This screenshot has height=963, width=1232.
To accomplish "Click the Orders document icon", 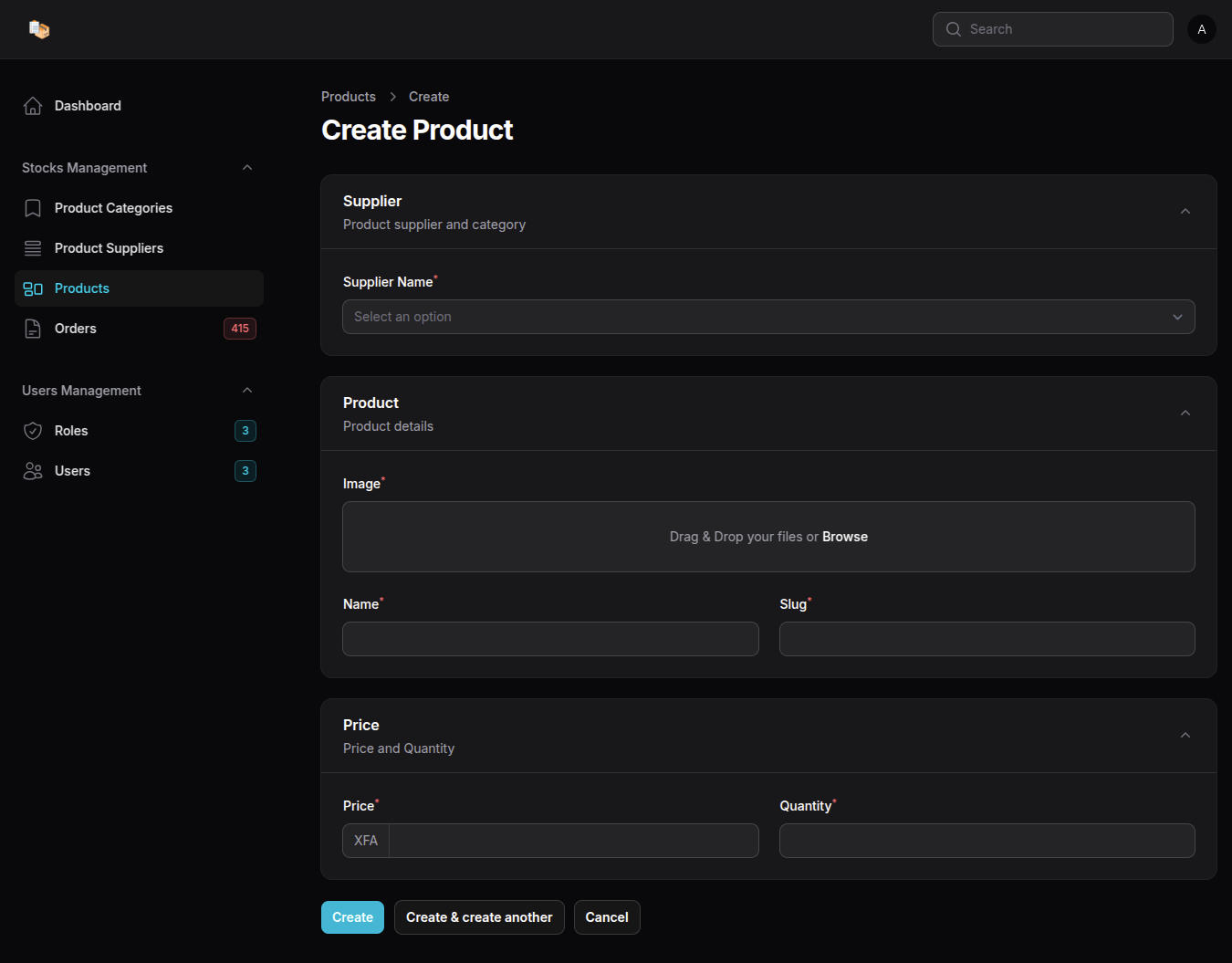I will (33, 329).
